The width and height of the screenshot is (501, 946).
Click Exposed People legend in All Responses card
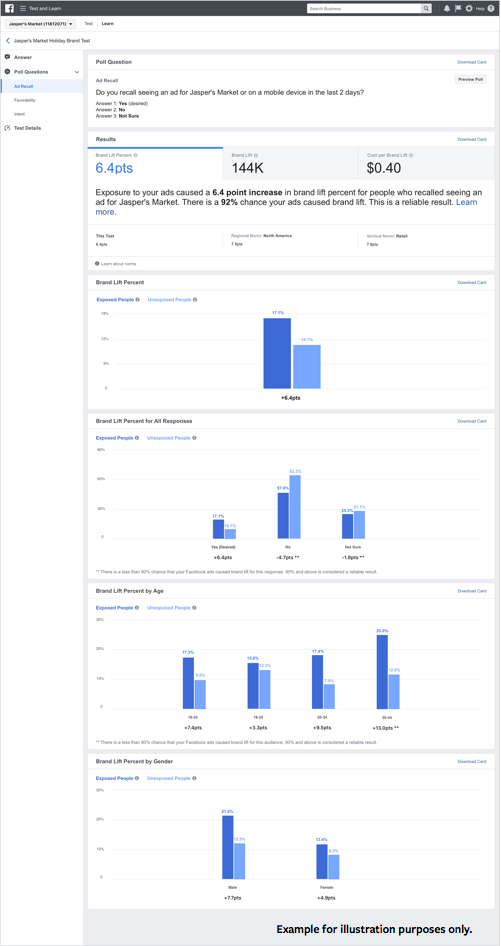[x=115, y=438]
